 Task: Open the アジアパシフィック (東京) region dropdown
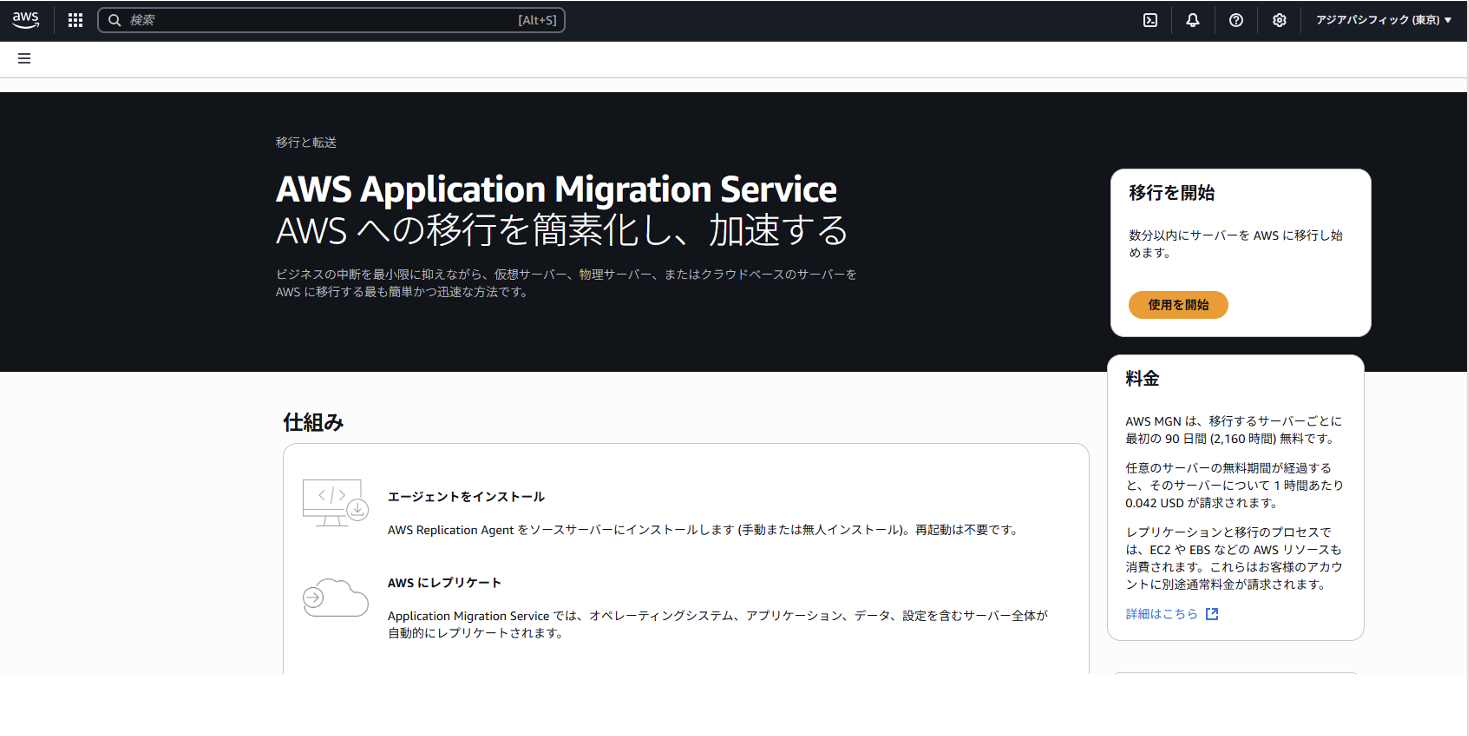[x=1384, y=20]
